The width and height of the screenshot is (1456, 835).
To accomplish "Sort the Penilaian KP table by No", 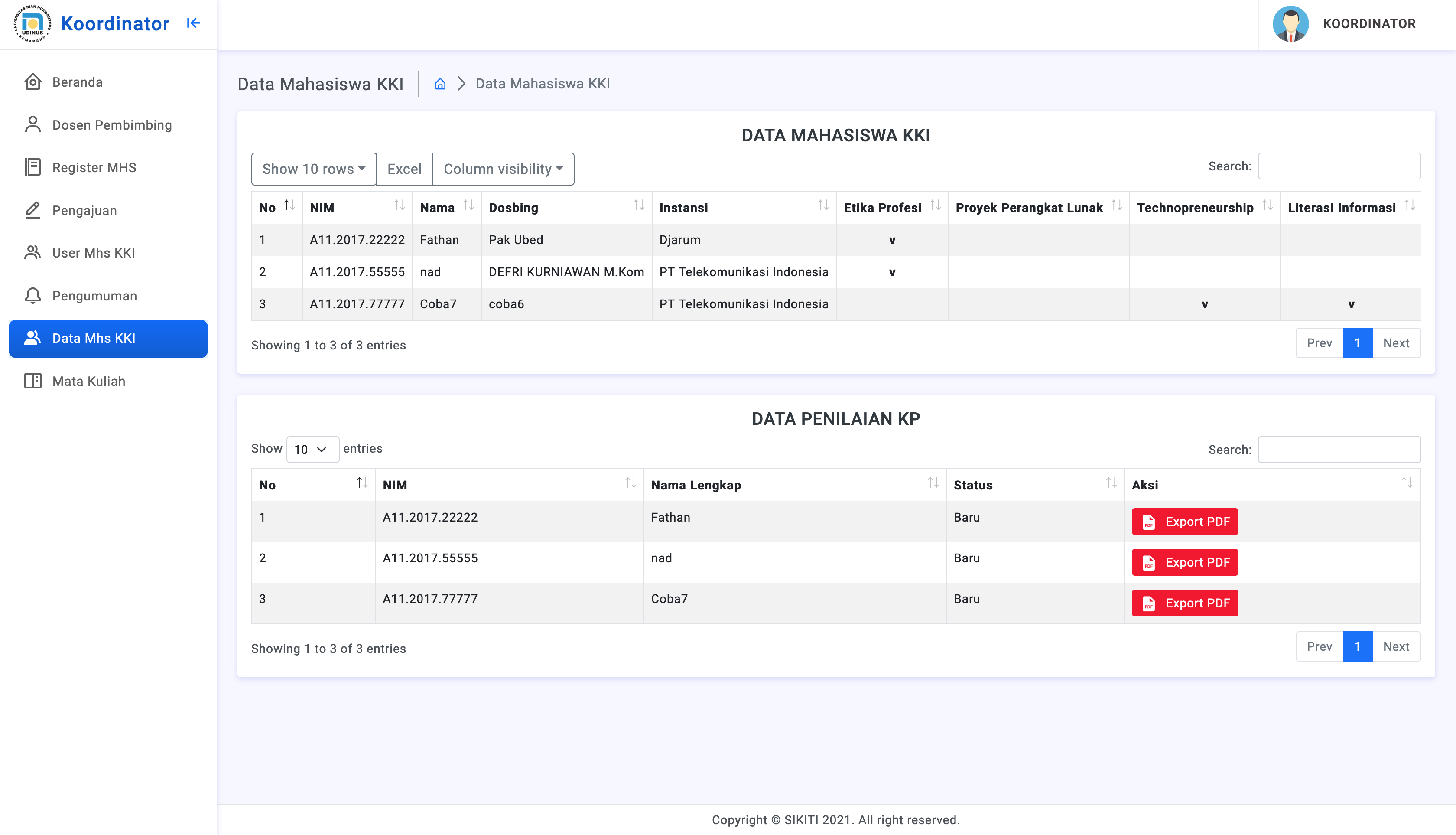I will pyautogui.click(x=313, y=485).
